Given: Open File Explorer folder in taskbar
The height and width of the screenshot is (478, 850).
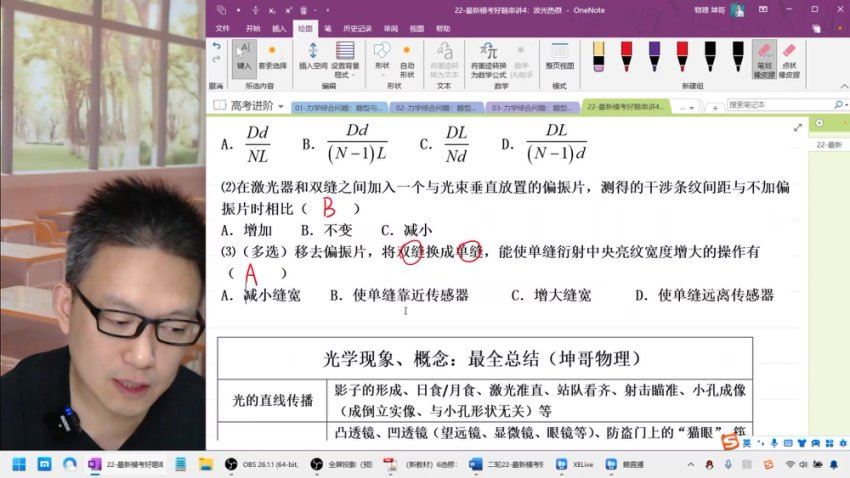Looking at the screenshot, I should [x=206, y=464].
